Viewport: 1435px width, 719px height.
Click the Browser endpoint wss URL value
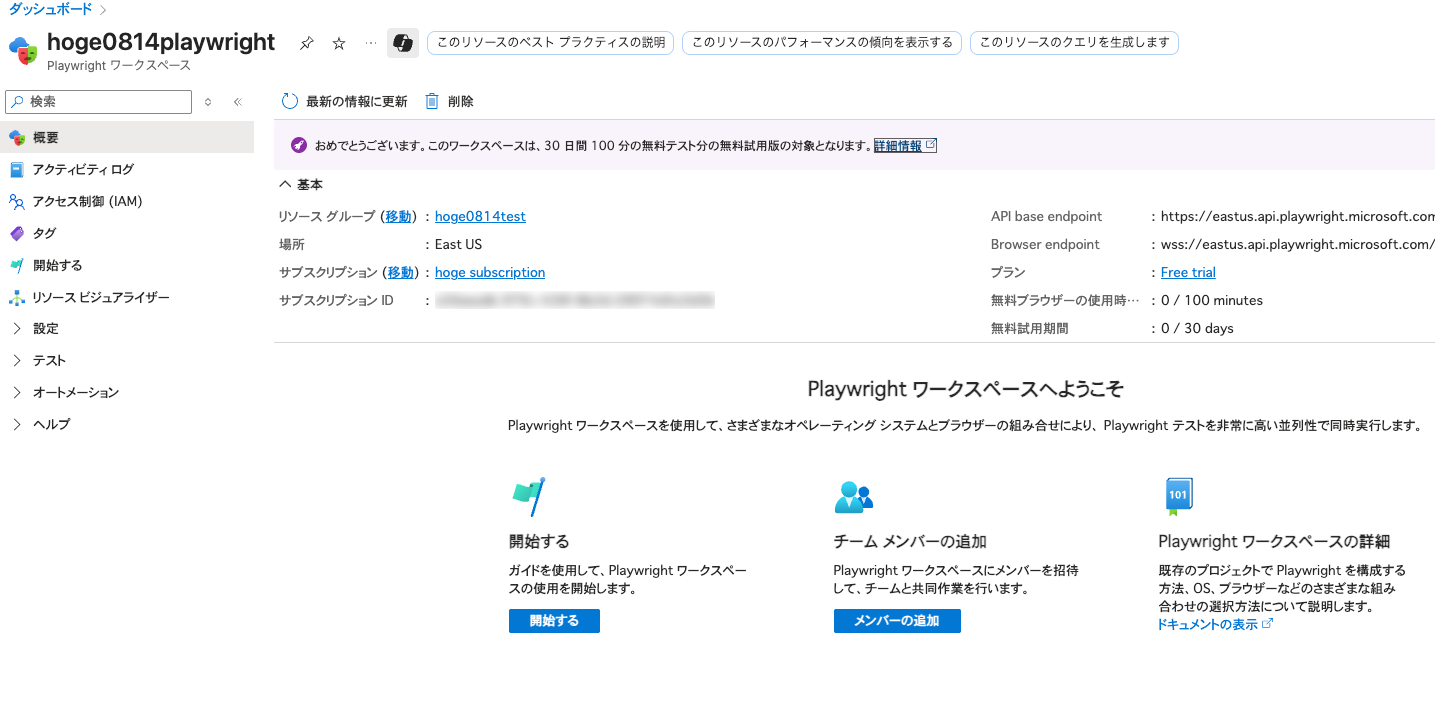[1298, 244]
